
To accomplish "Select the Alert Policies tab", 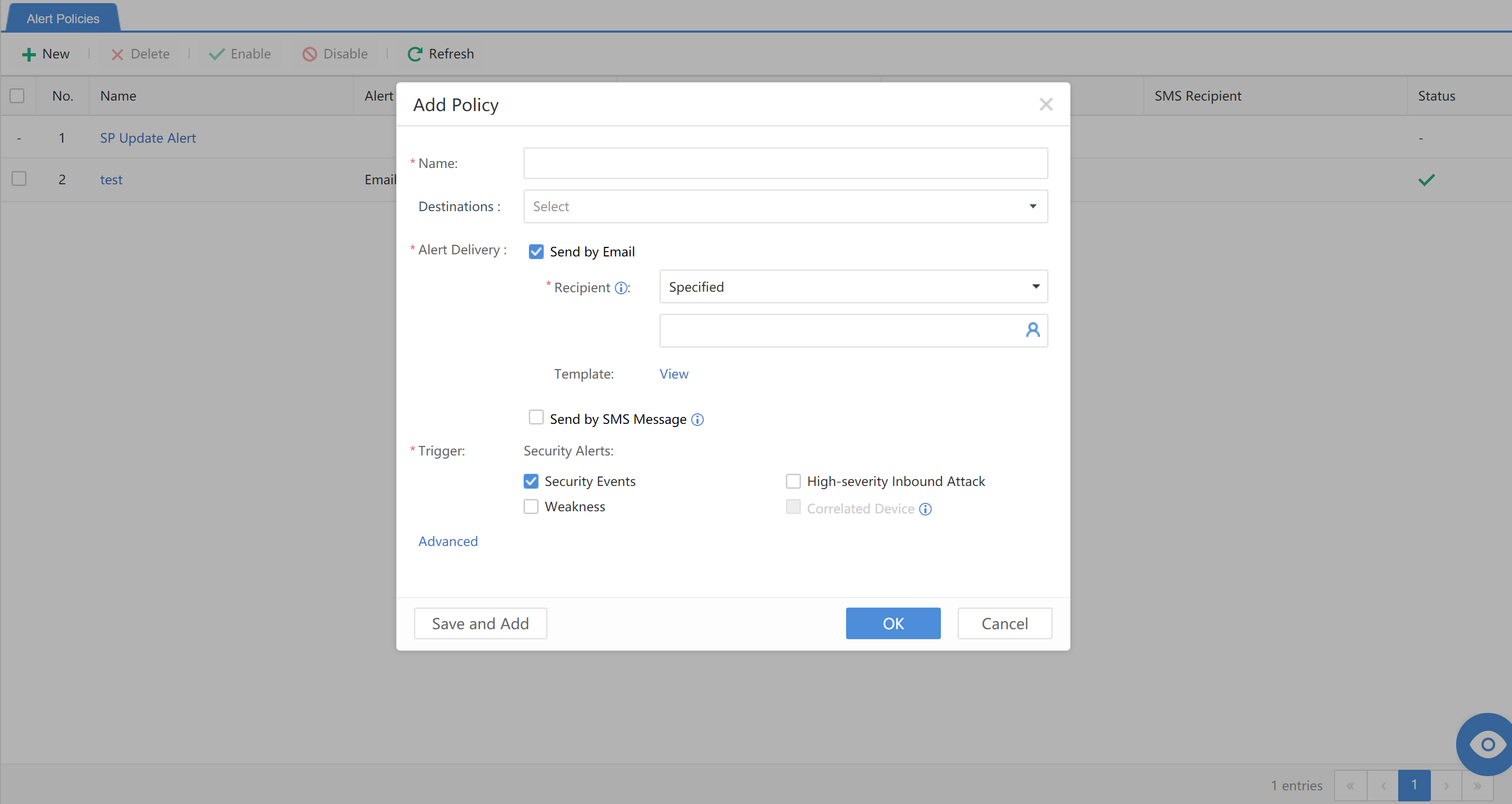I will pos(63,19).
